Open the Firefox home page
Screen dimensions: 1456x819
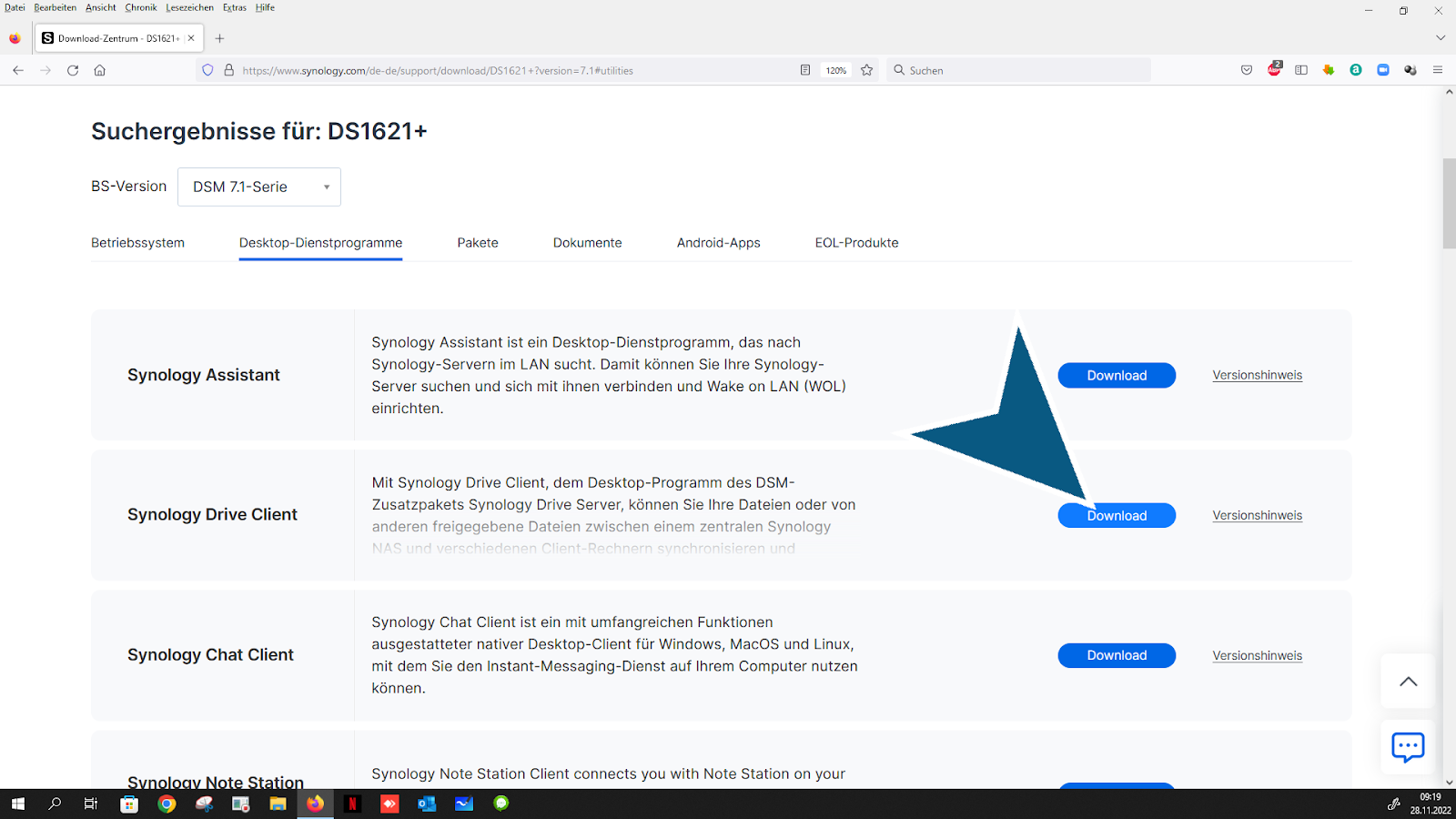point(100,70)
